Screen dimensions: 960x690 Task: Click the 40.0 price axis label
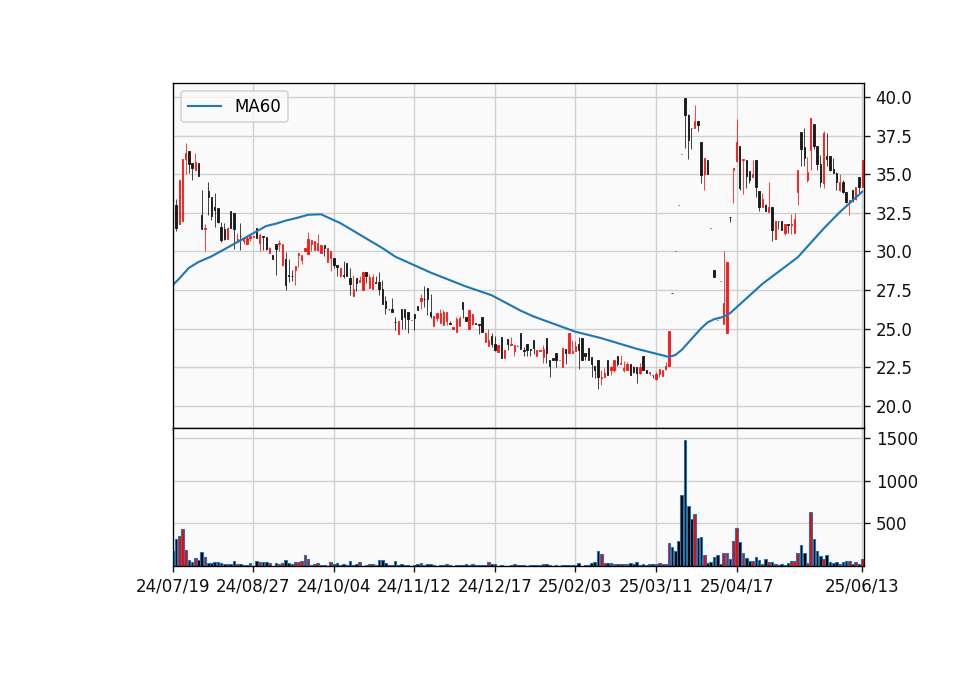tap(894, 98)
